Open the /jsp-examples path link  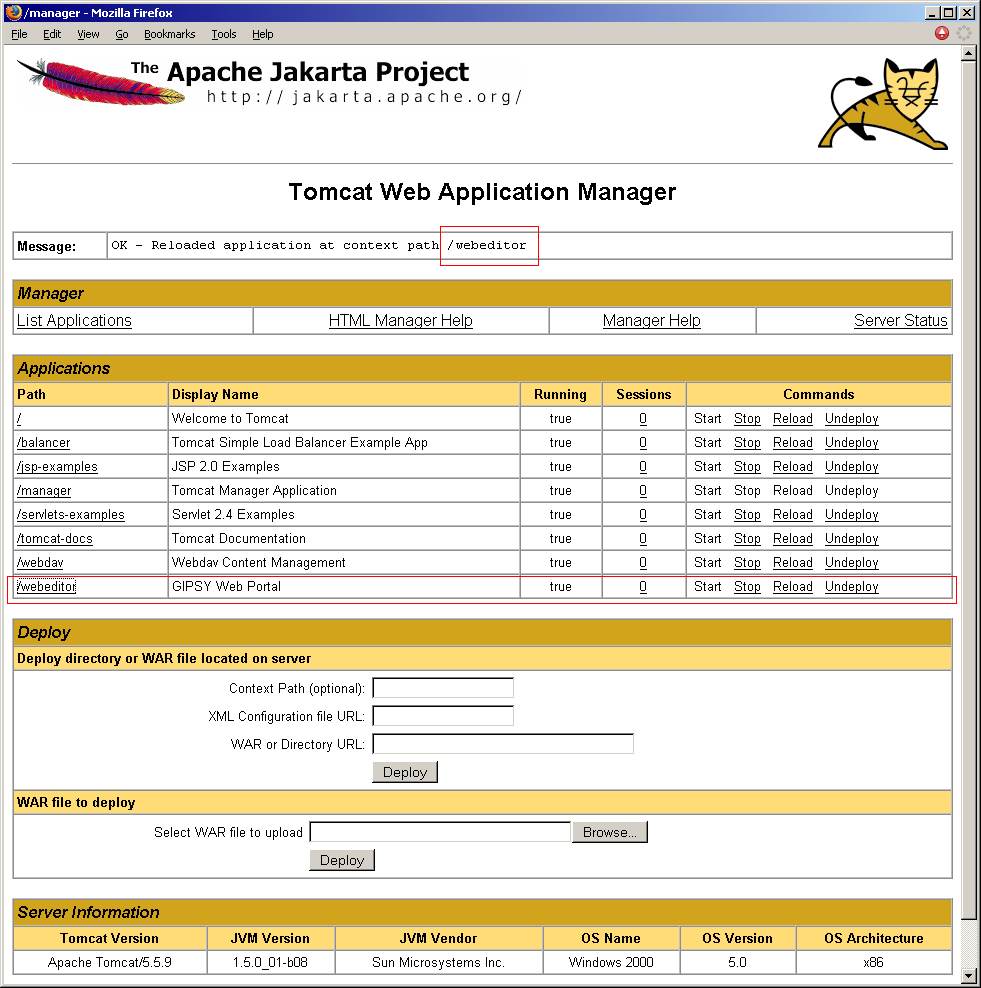57,466
